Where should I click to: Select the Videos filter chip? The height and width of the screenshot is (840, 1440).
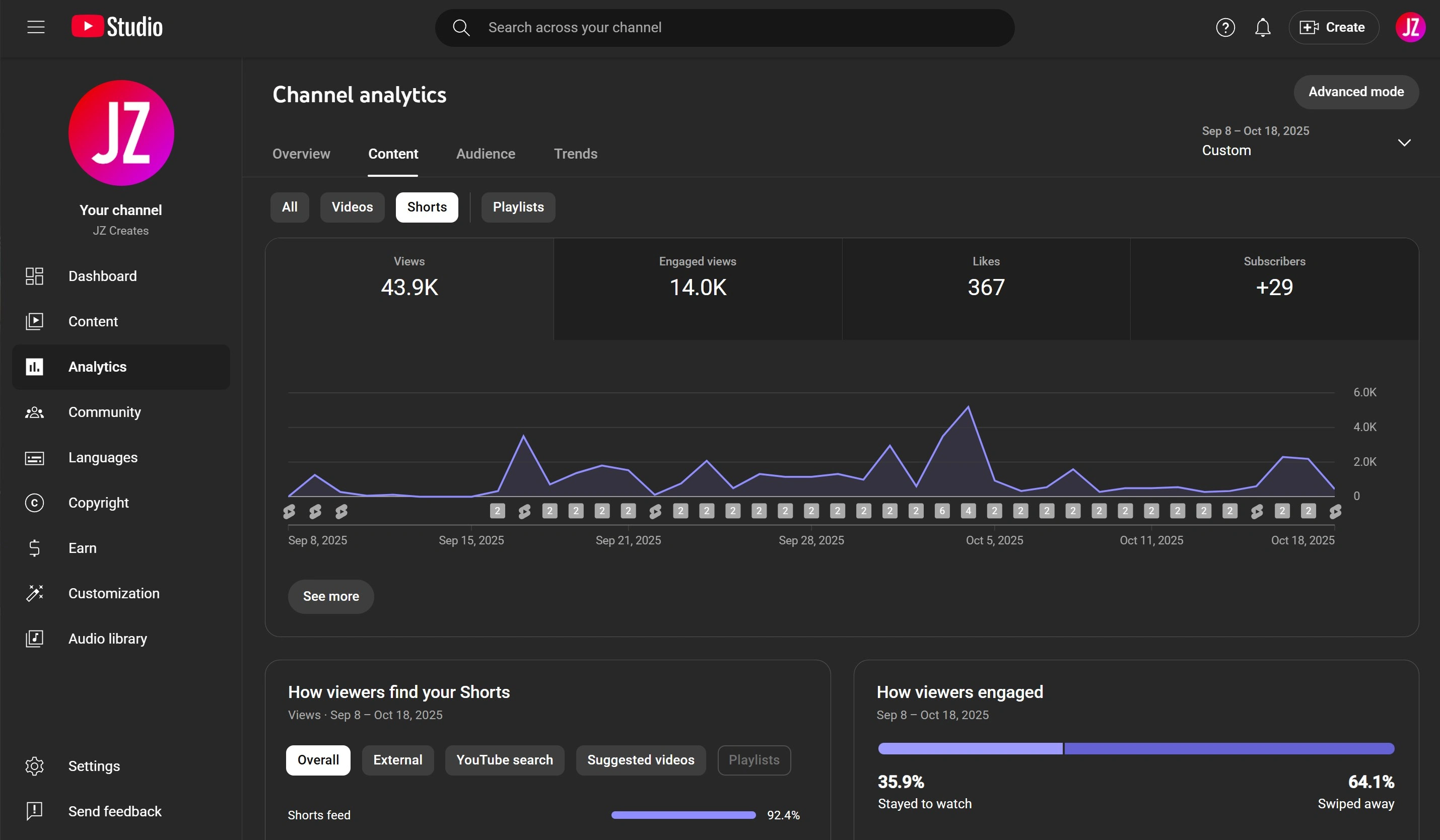[352, 207]
